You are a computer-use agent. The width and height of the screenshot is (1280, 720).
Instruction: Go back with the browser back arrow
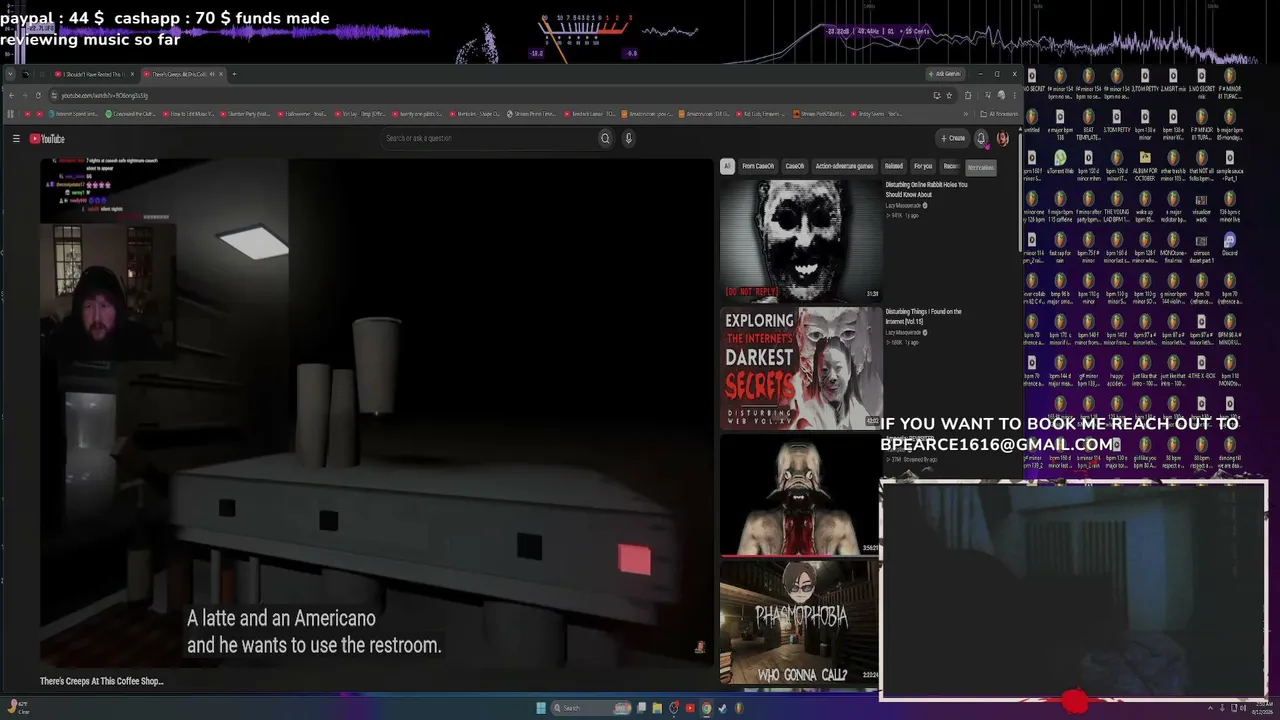pos(11,95)
